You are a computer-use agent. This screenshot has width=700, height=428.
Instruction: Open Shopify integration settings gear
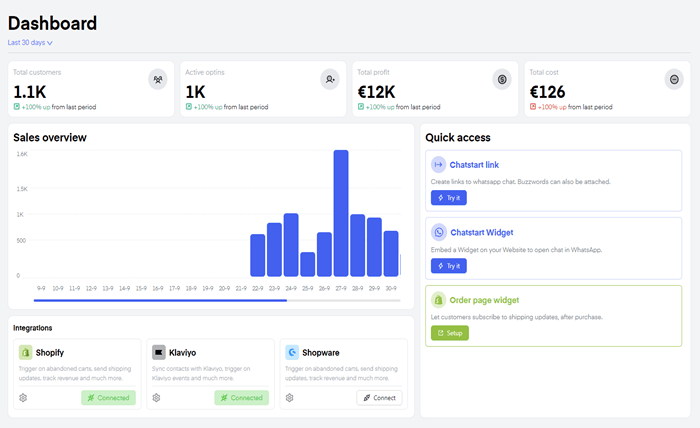23,398
